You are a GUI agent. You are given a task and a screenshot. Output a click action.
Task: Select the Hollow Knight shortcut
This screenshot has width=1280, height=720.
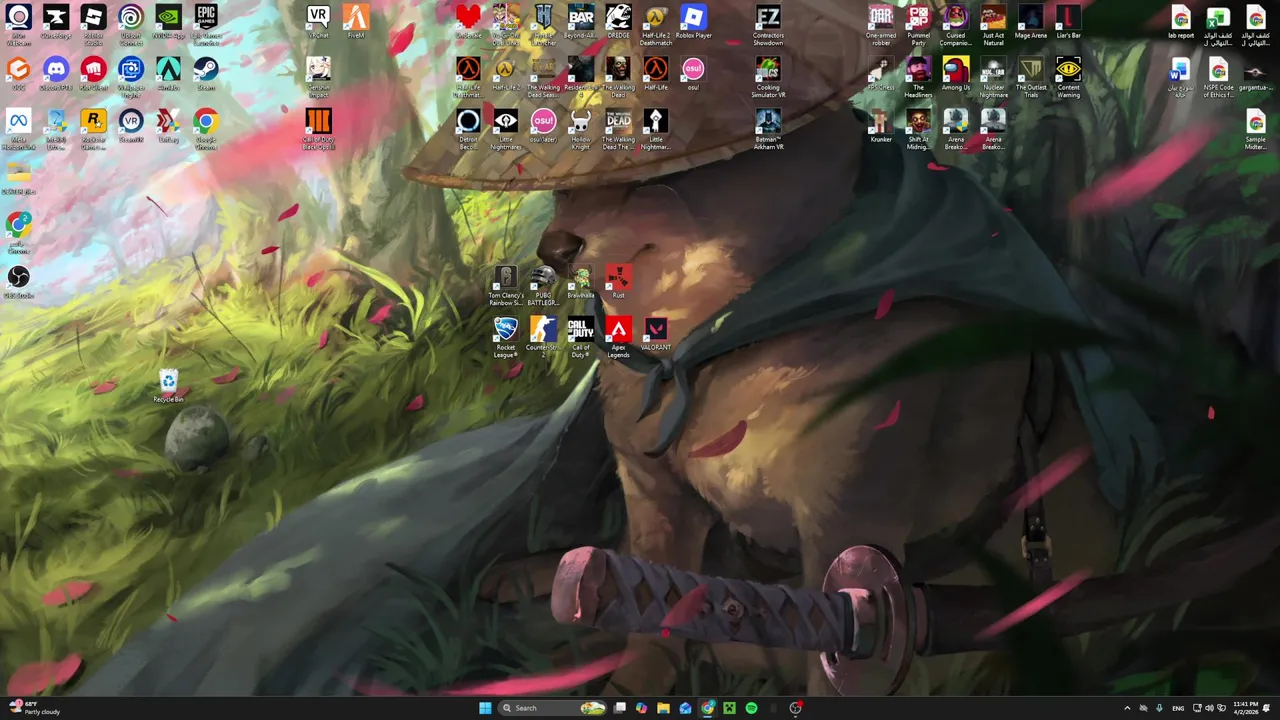point(581,128)
